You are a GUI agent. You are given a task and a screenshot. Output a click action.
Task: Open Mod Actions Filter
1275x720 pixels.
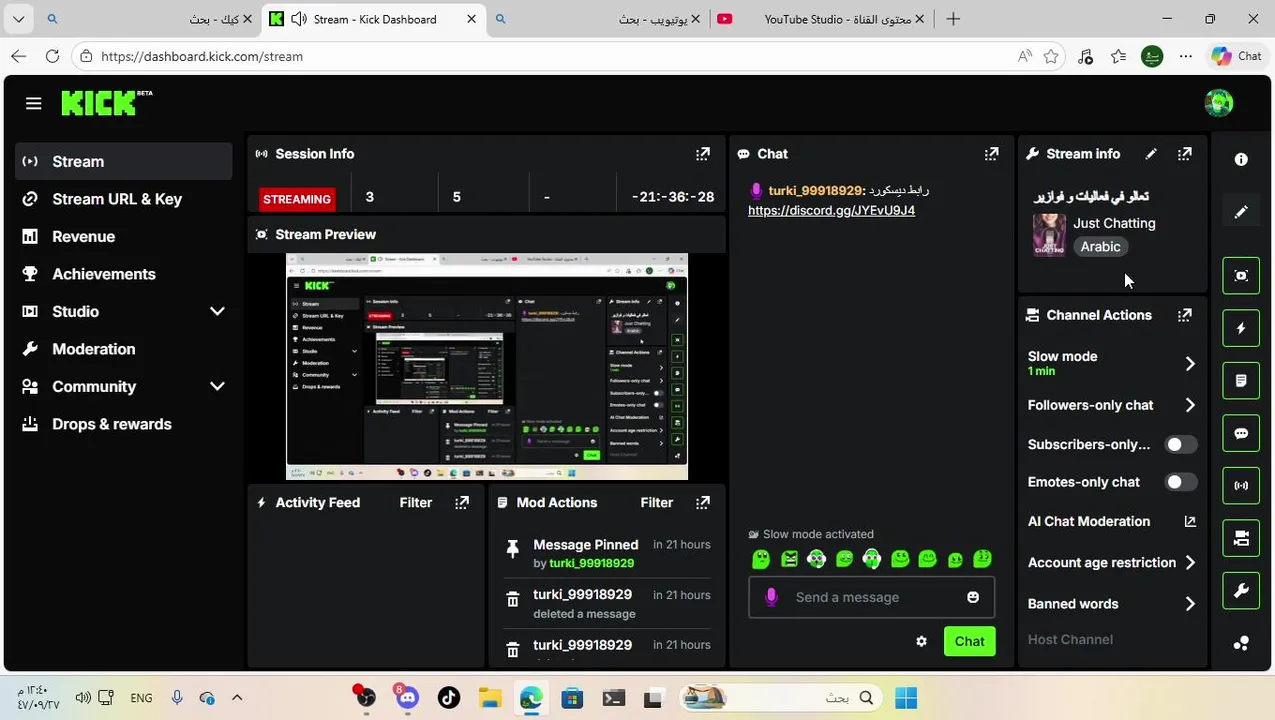[x=657, y=503]
